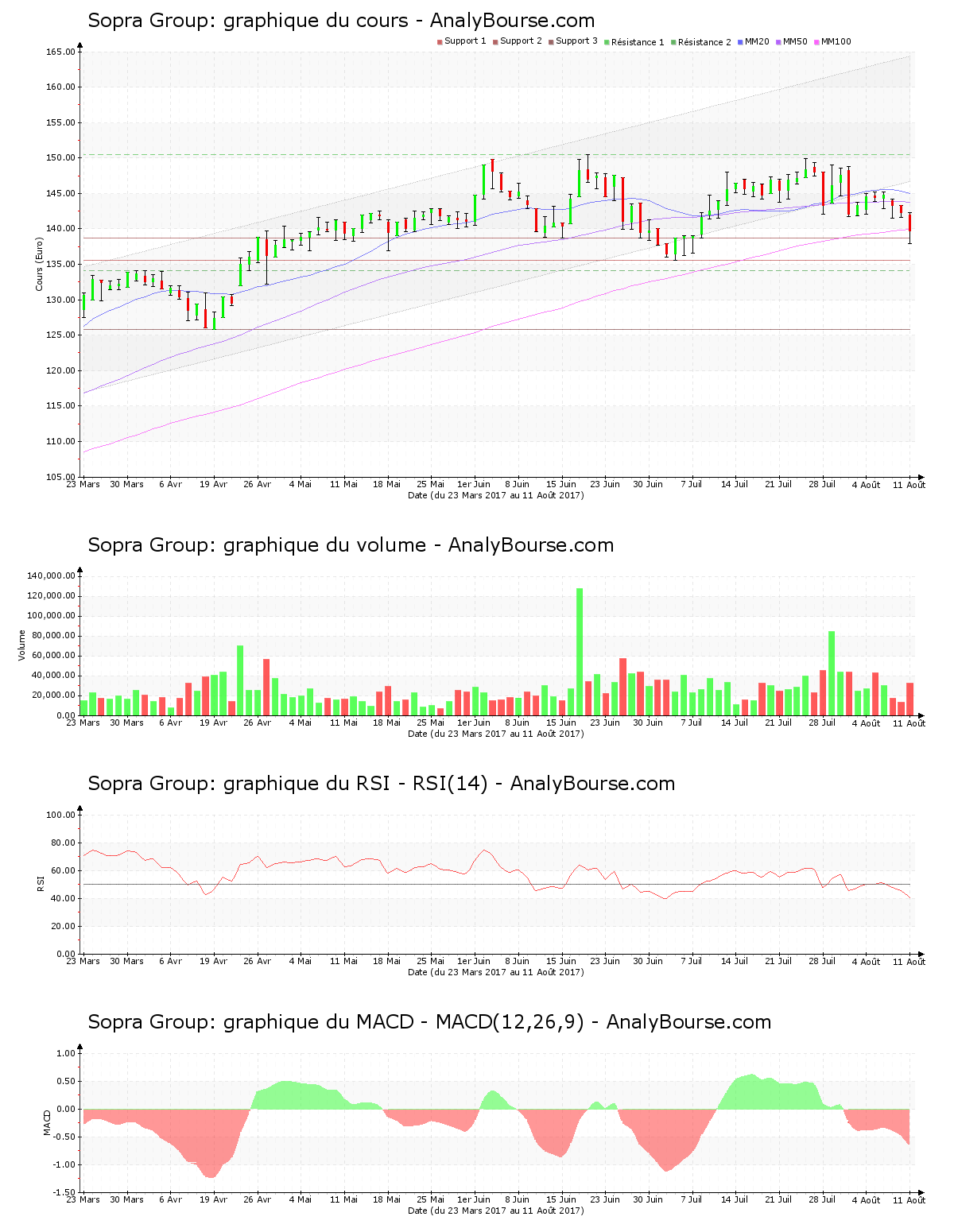Click the 135.00 price axis value
This screenshot has width=954, height=1232.
coord(61,265)
